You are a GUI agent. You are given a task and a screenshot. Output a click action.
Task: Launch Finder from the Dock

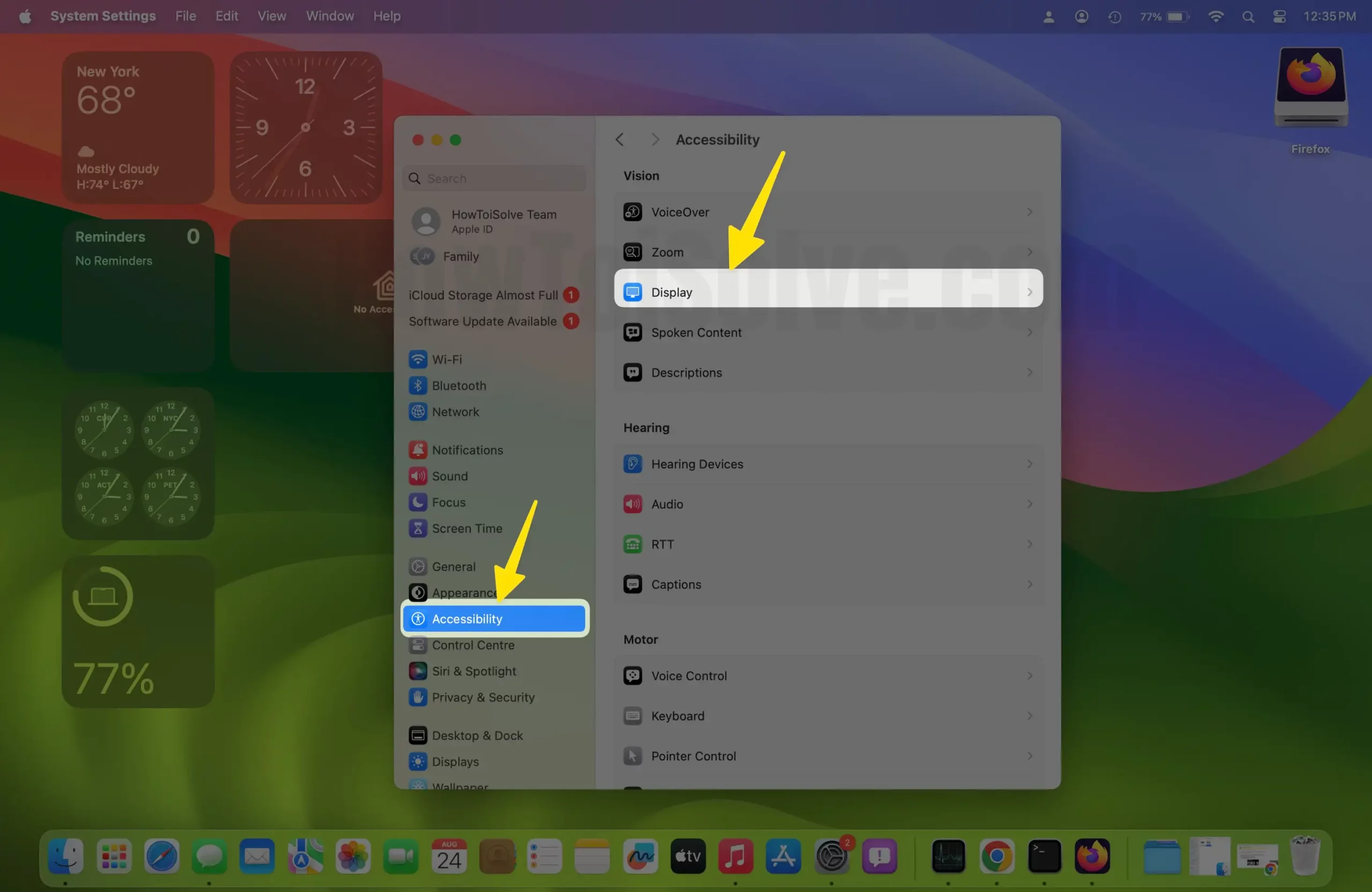[x=65, y=856]
